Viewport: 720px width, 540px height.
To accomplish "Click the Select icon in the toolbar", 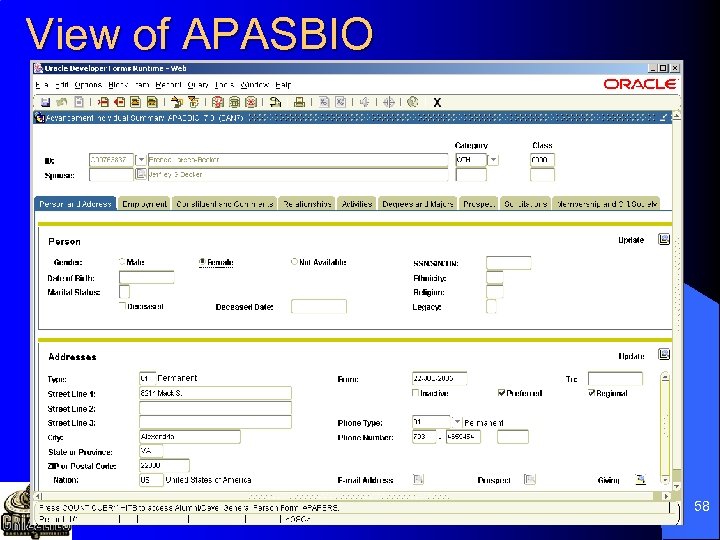I will (x=79, y=102).
